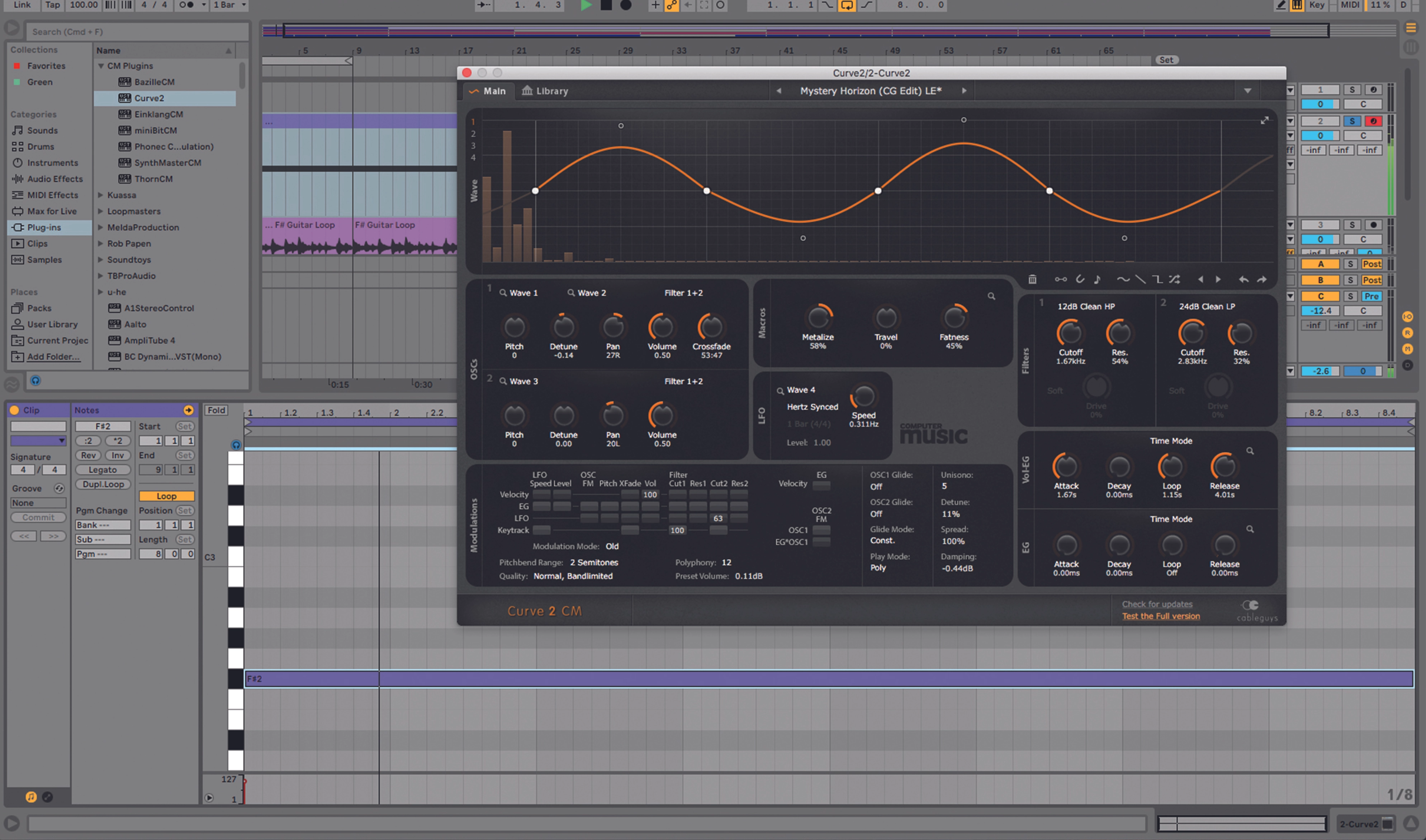Open the clip color dropdown in Clip panel

(38, 440)
